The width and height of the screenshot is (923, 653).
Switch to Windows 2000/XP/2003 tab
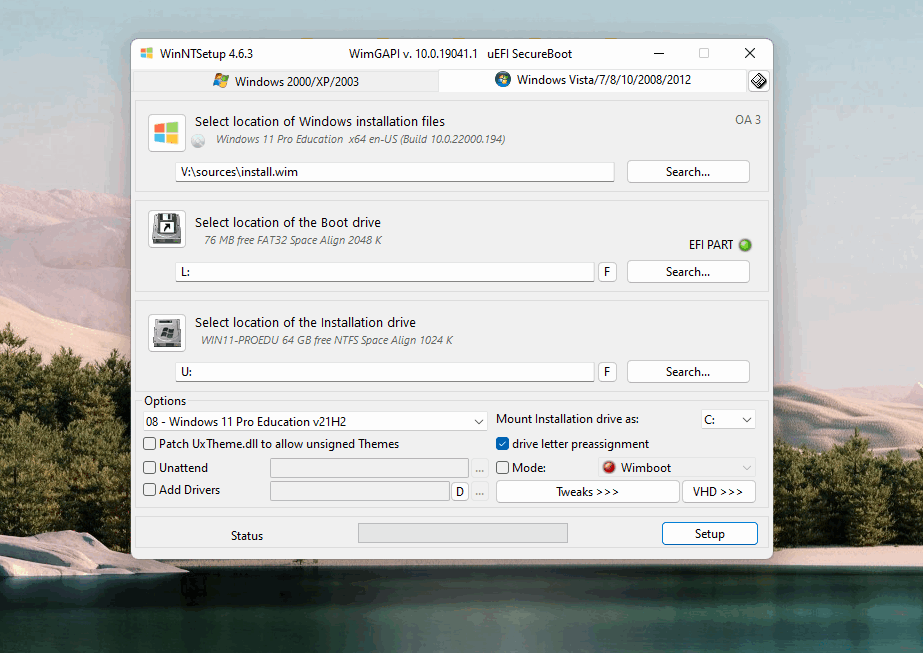[x=286, y=81]
